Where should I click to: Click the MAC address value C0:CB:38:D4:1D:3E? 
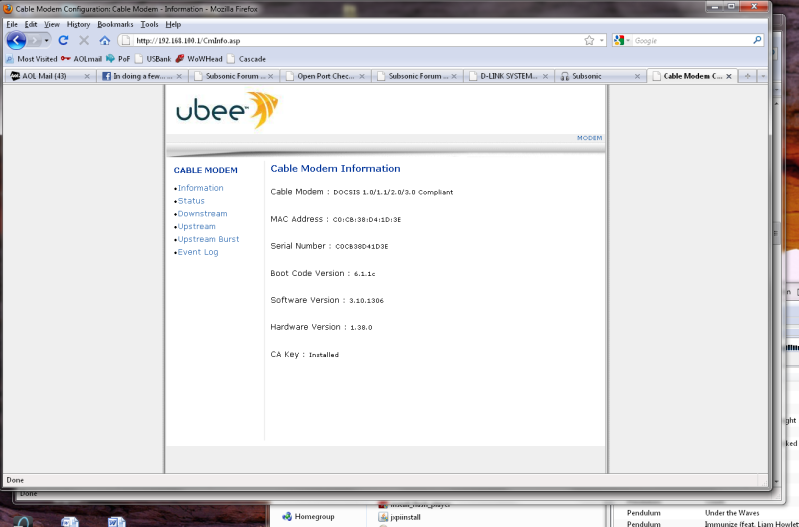click(367, 220)
